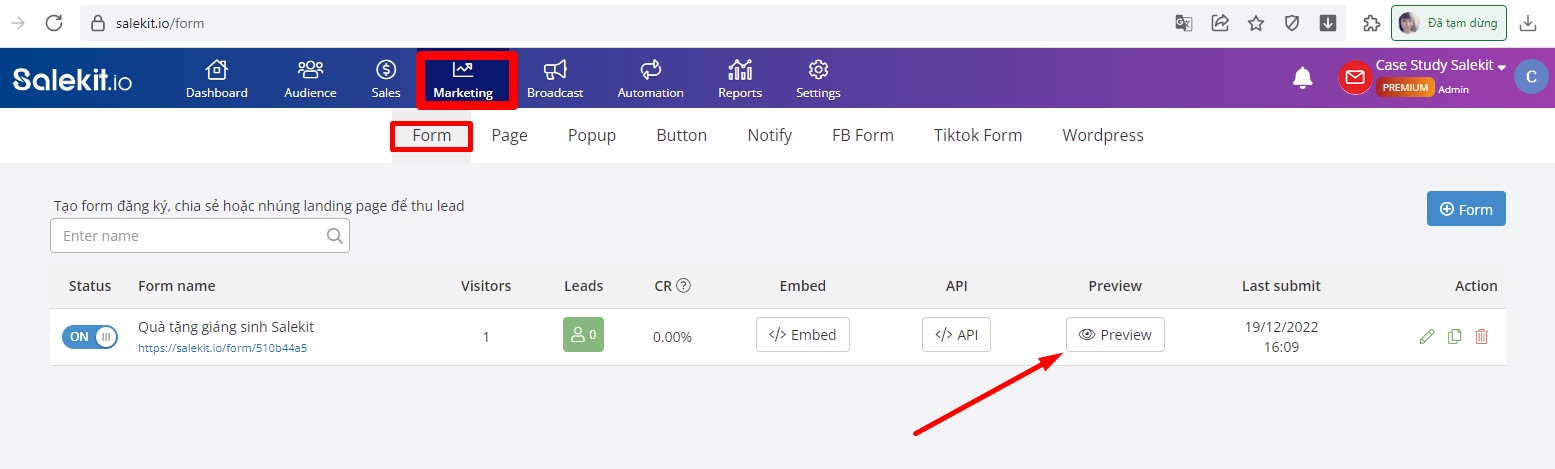Image resolution: width=1555 pixels, height=469 pixels.
Task: Open the red mail envelope icon
Action: click(1355, 78)
